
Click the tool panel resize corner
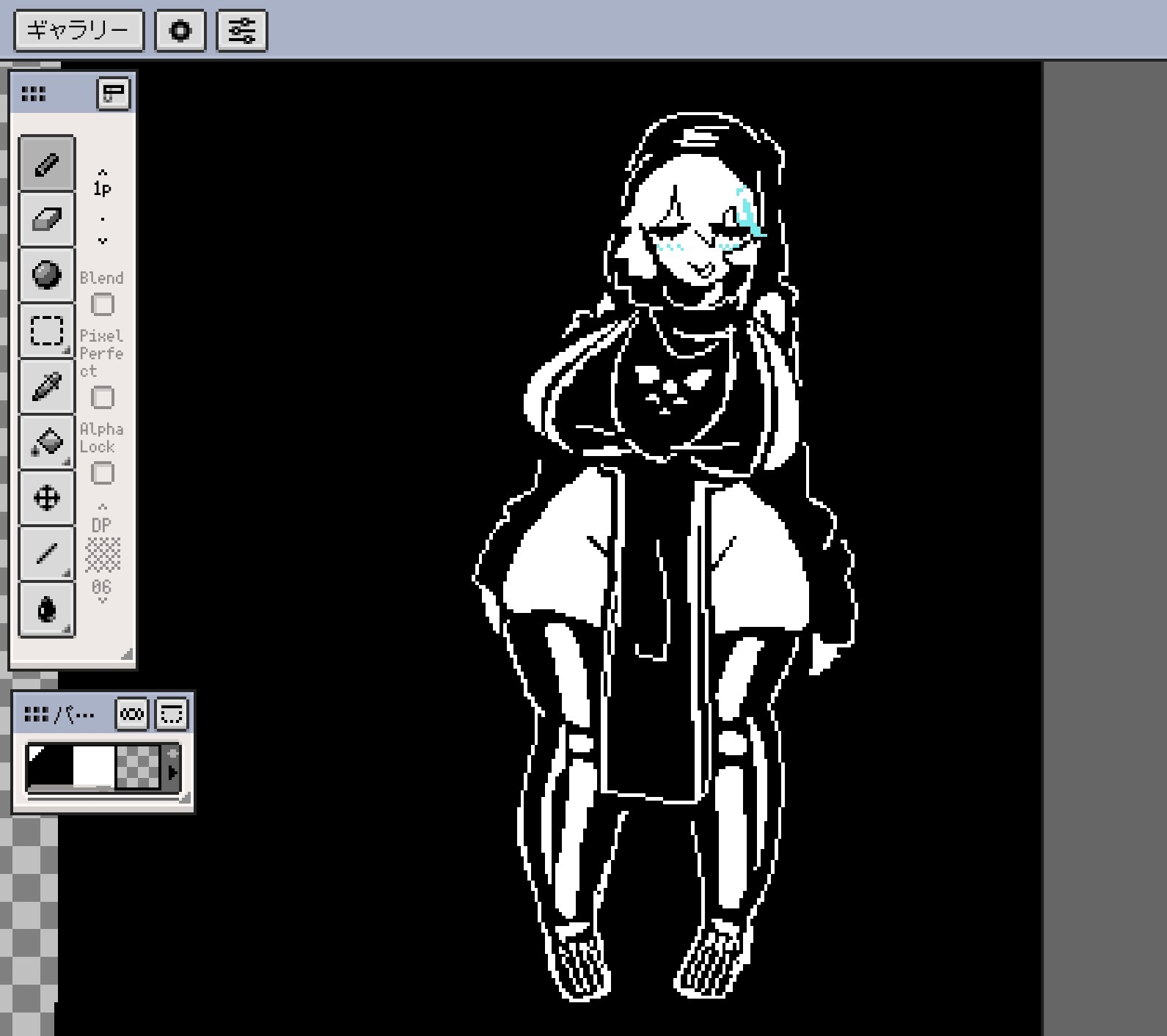(127, 654)
